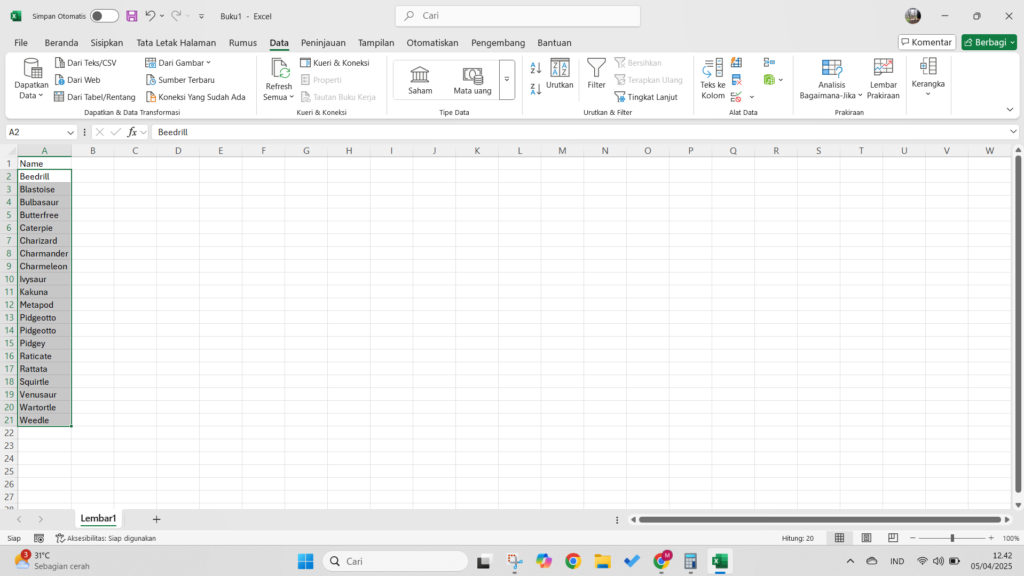1024x576 pixels.
Task: Open Tingkat Lanjut advanced filter
Action: 646,97
